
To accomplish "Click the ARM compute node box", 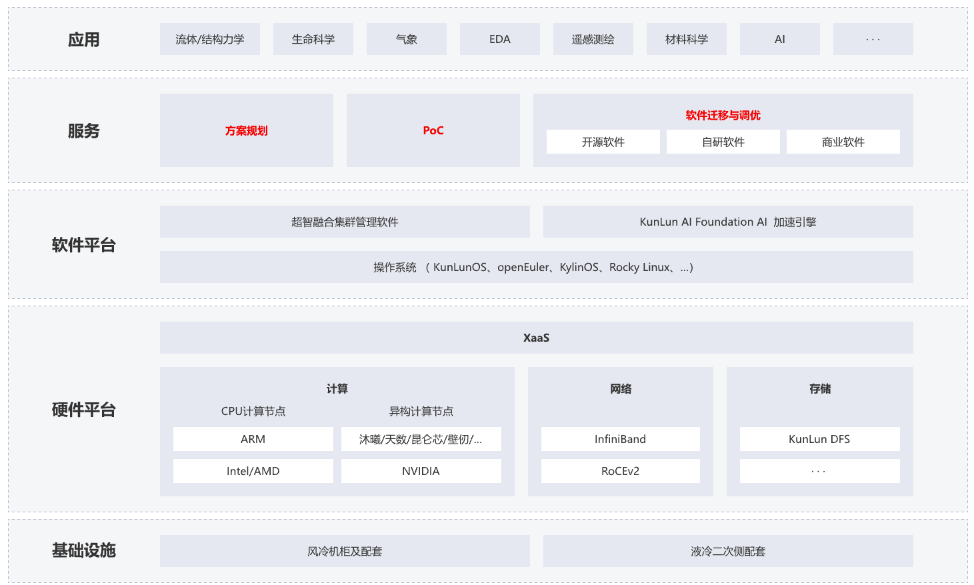I will 253,439.
